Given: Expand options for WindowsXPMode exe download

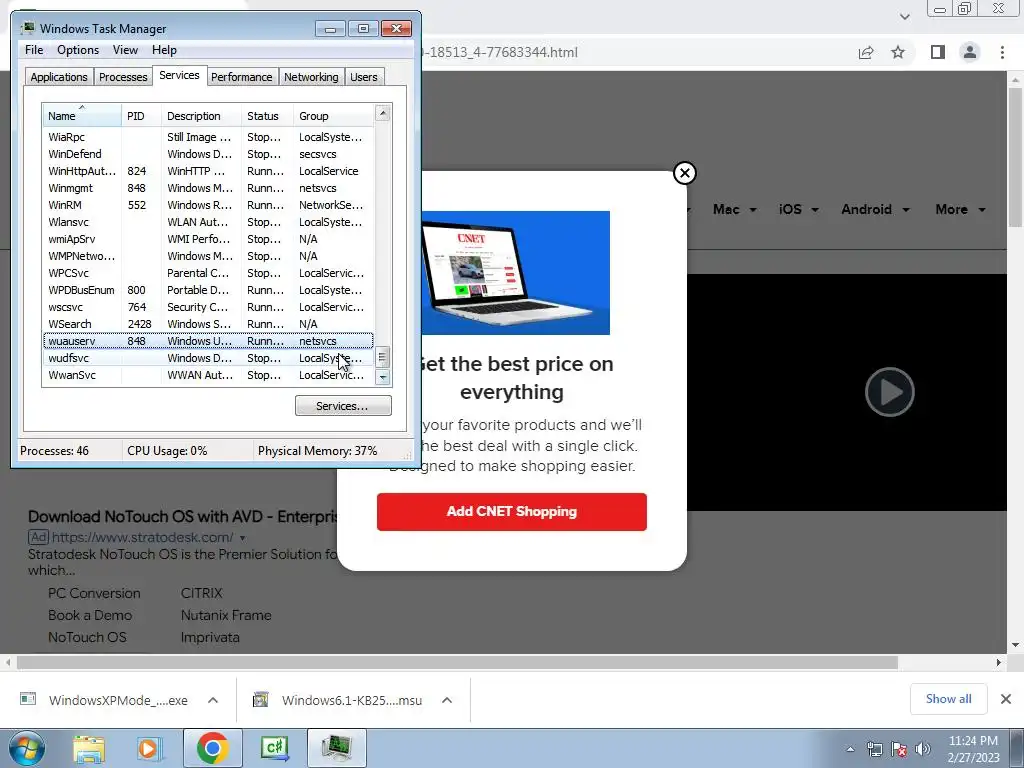Looking at the screenshot, I should tap(213, 700).
